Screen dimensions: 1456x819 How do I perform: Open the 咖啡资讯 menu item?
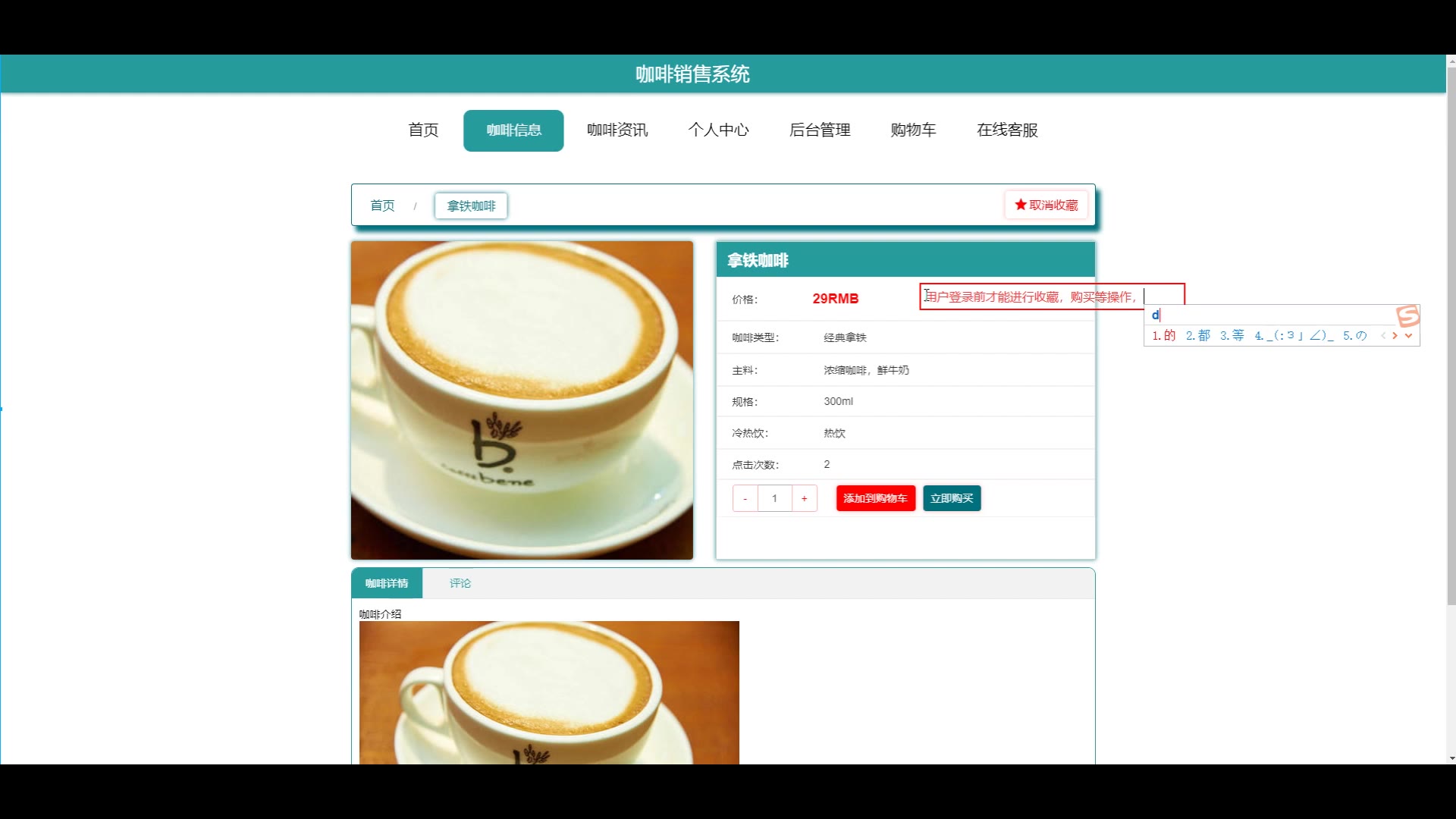[617, 130]
